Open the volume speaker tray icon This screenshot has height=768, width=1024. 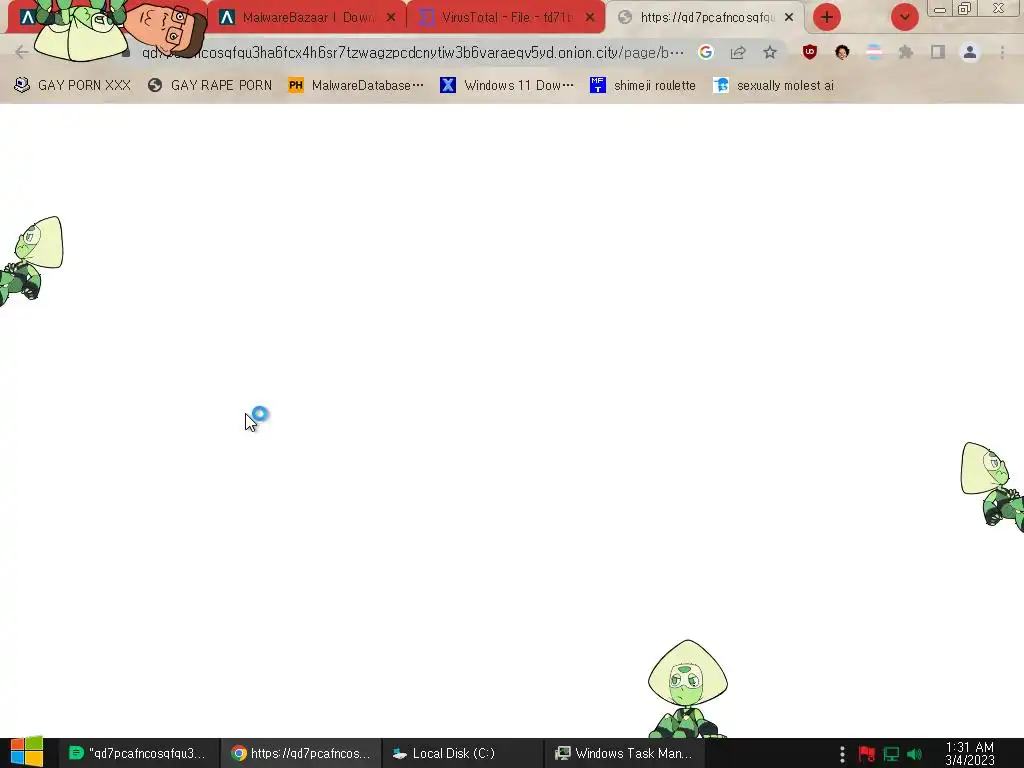915,754
